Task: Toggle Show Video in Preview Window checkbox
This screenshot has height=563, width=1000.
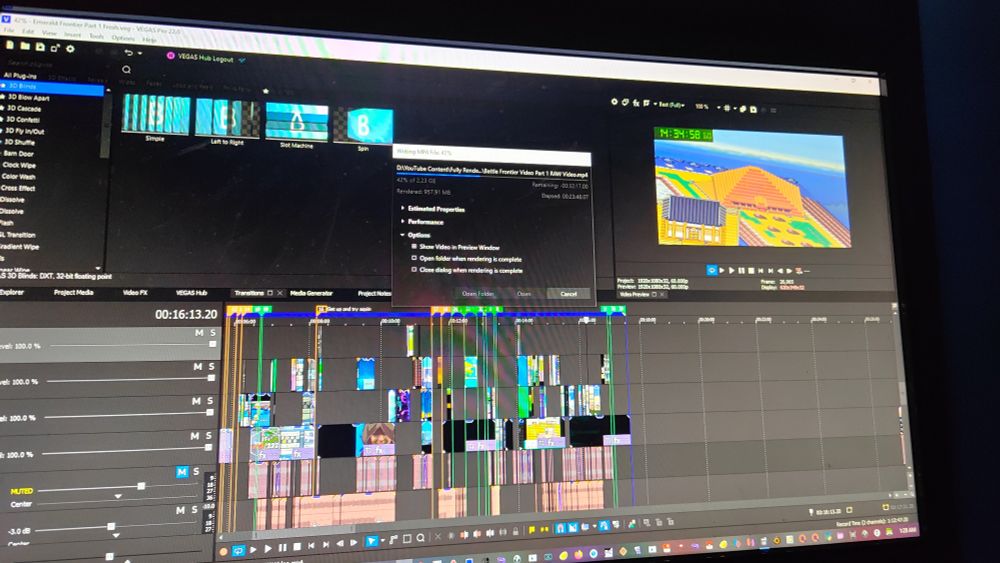Action: (414, 246)
